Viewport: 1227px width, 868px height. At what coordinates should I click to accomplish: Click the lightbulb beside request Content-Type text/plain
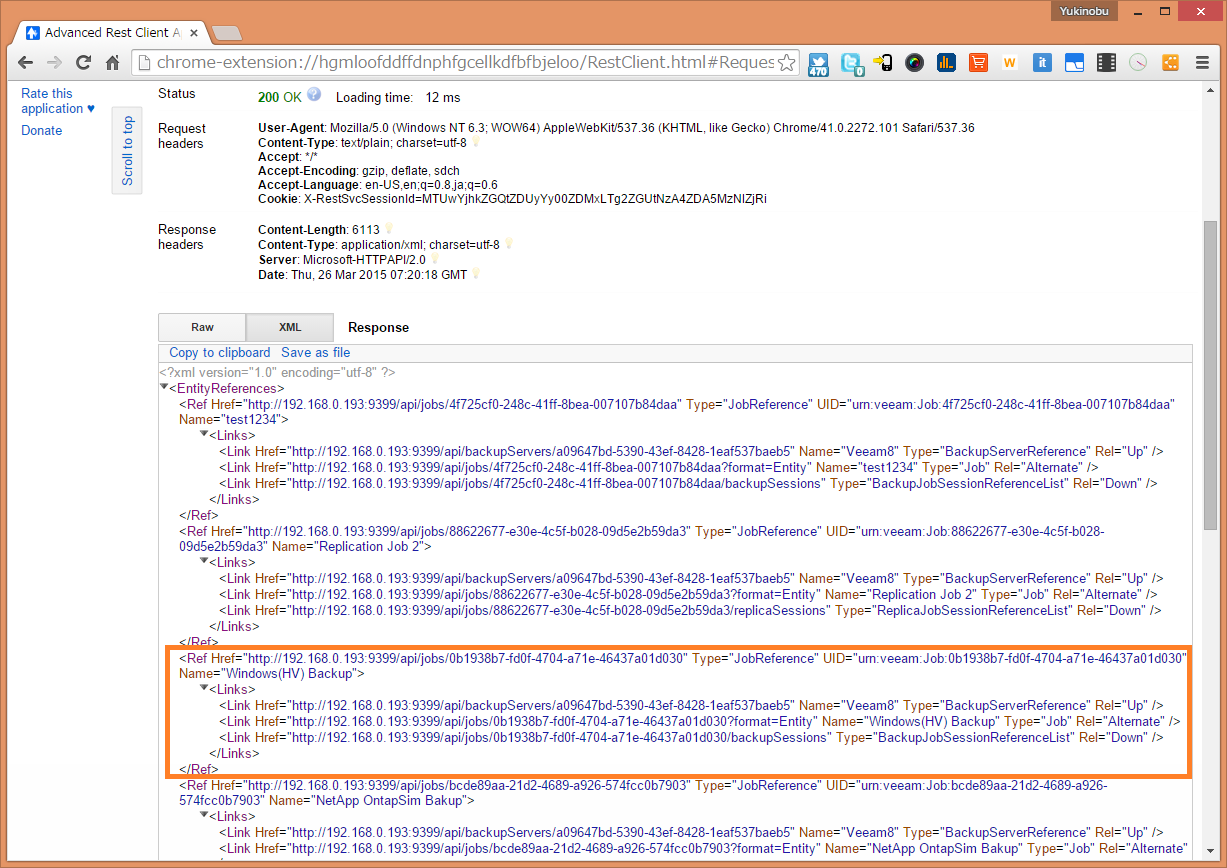(x=475, y=142)
